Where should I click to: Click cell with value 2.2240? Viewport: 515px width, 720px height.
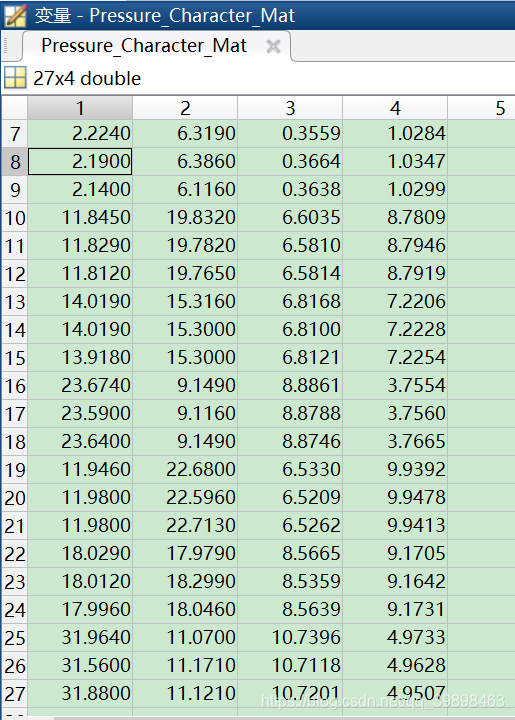pos(80,134)
